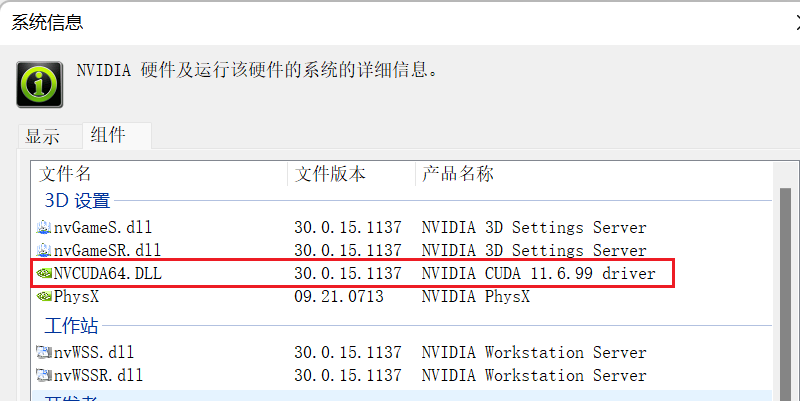Sort by the 文件名 column header

65,174
